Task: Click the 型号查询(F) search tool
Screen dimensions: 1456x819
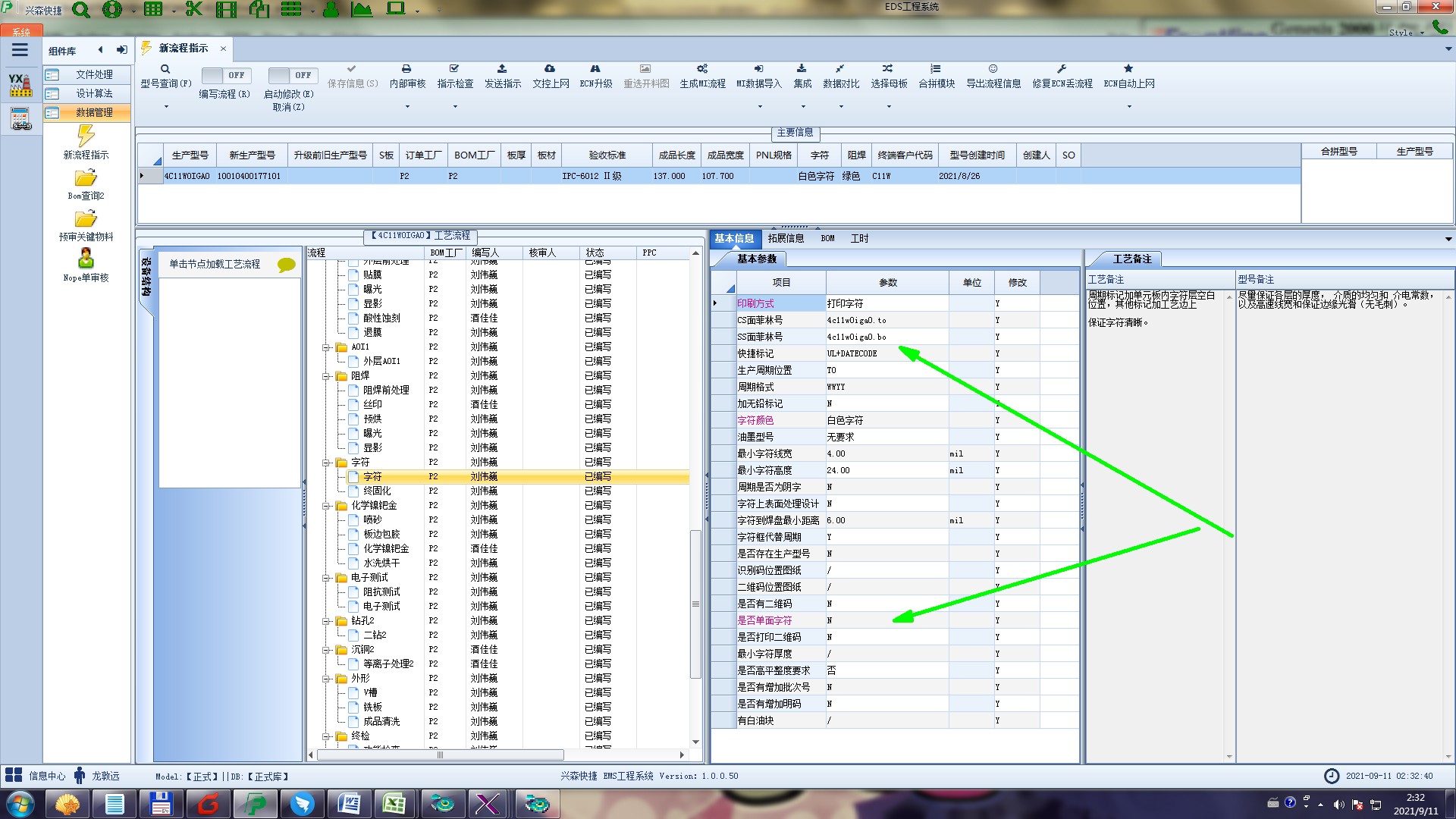Action: tap(165, 77)
